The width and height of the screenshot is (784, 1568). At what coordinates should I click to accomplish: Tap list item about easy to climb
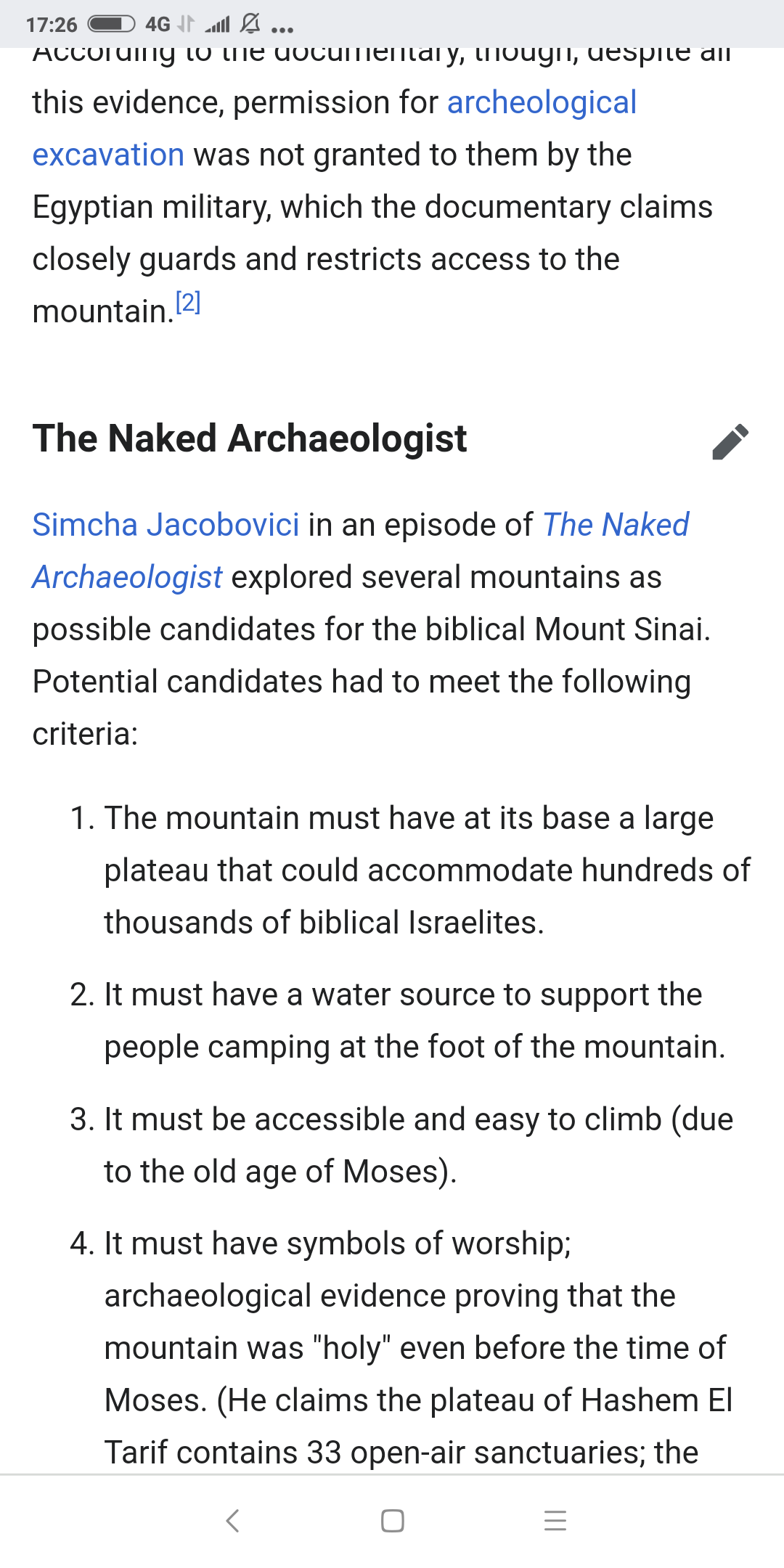coord(418,1145)
